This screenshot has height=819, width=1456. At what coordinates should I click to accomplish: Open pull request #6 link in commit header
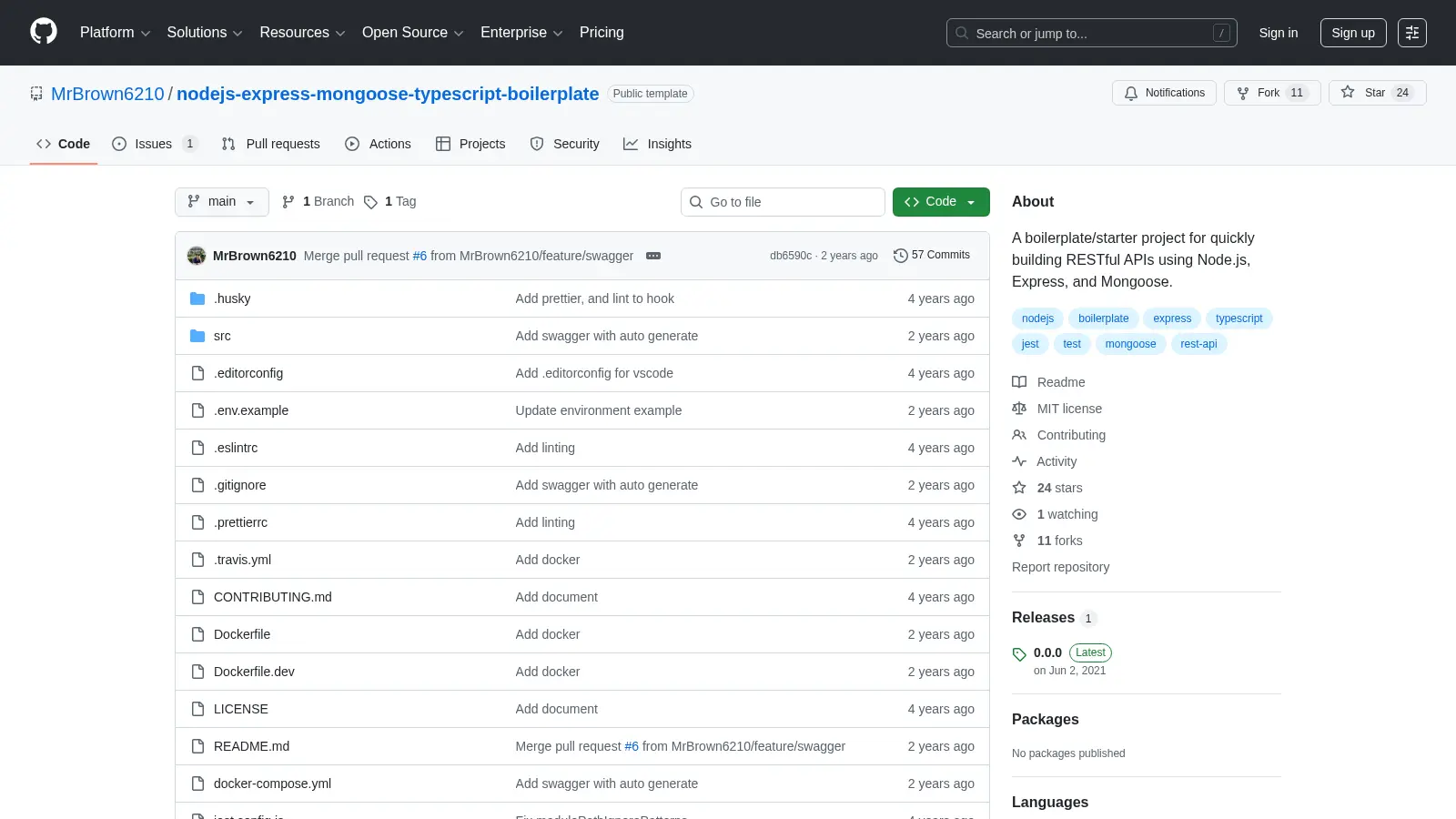420,256
